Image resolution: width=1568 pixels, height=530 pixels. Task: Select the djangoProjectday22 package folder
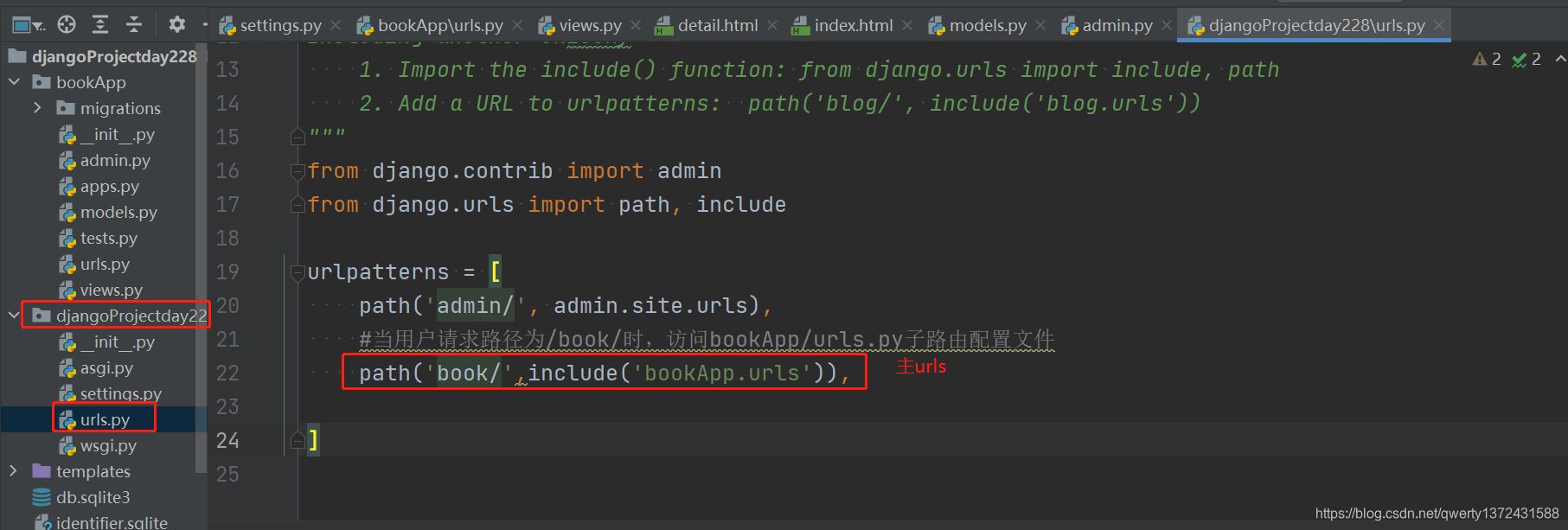click(131, 316)
